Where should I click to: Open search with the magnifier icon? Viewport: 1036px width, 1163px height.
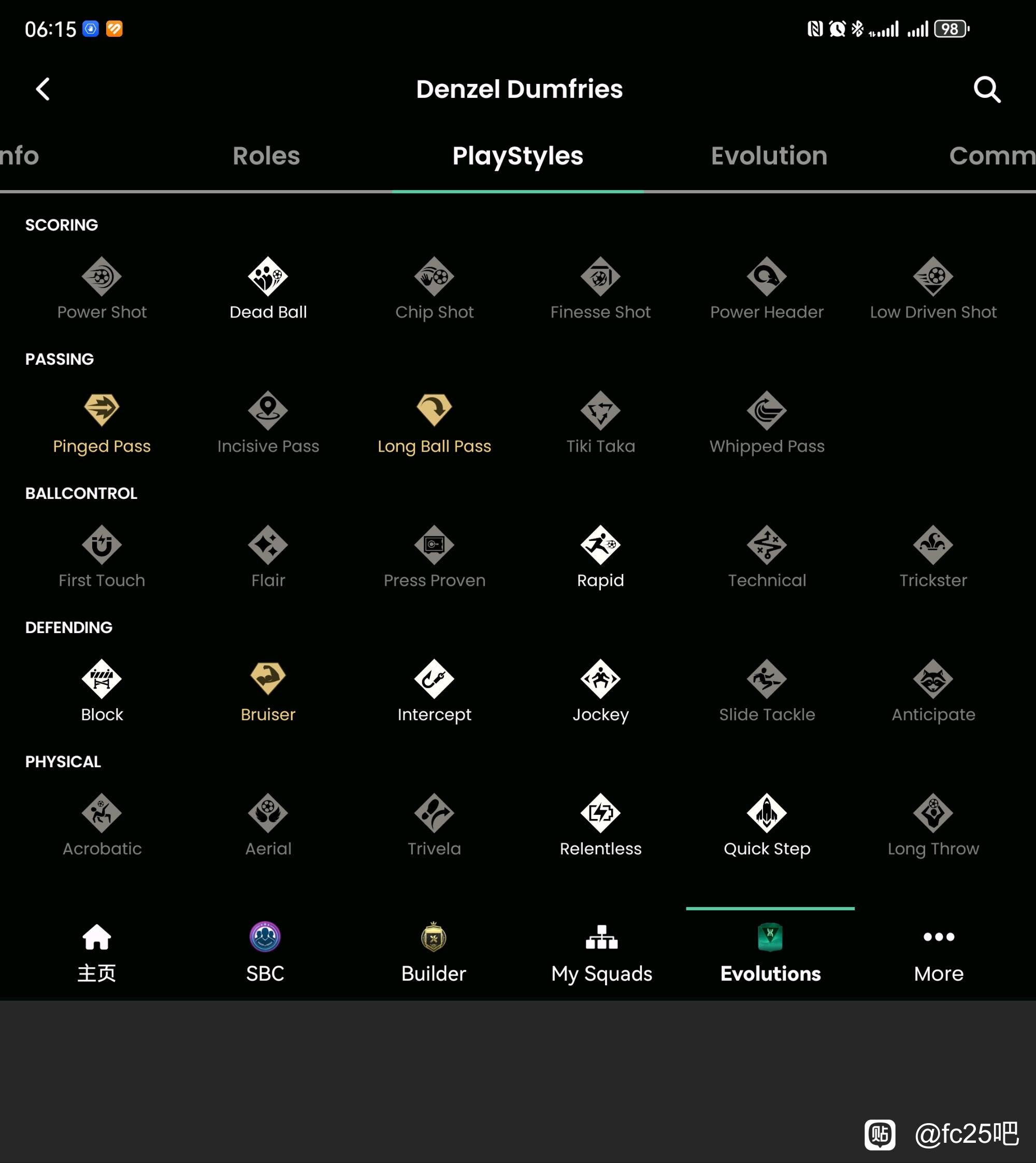[986, 90]
